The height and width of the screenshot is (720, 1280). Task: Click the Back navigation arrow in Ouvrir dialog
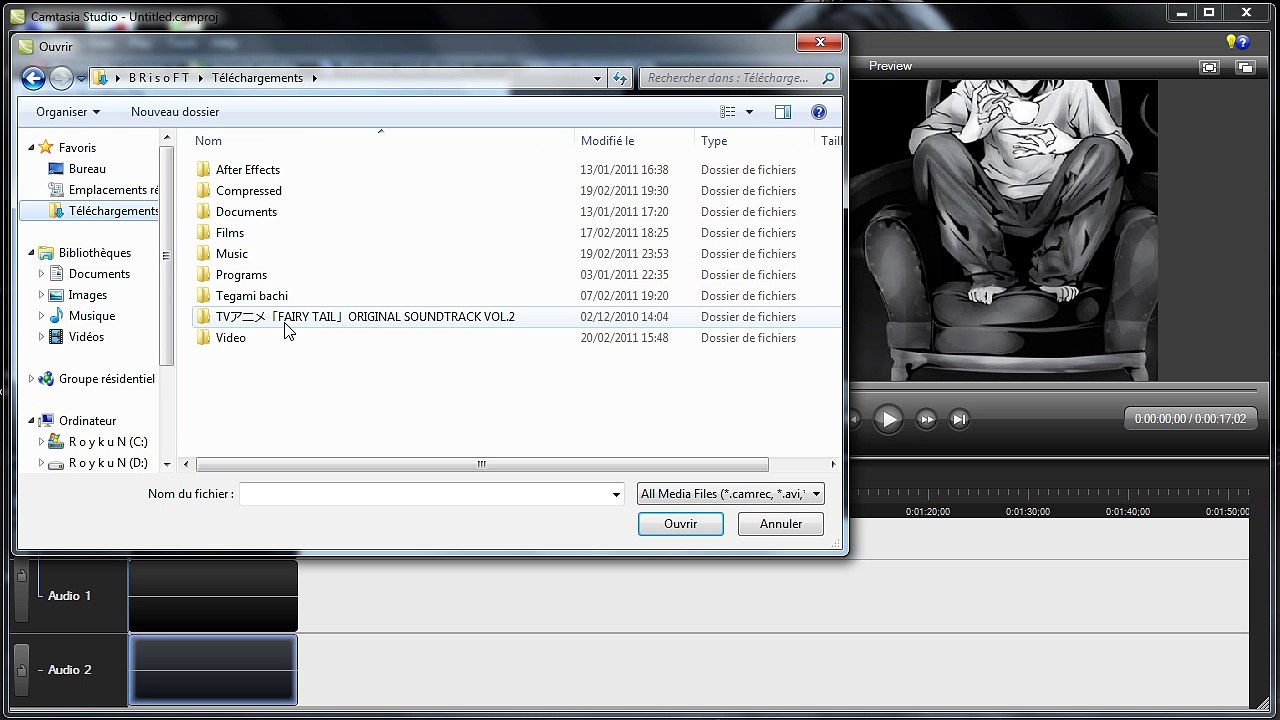coord(33,78)
